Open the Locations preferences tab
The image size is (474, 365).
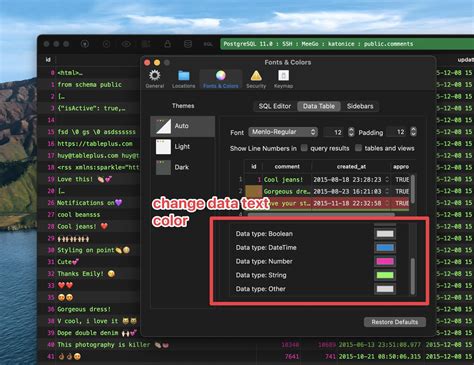click(183, 79)
